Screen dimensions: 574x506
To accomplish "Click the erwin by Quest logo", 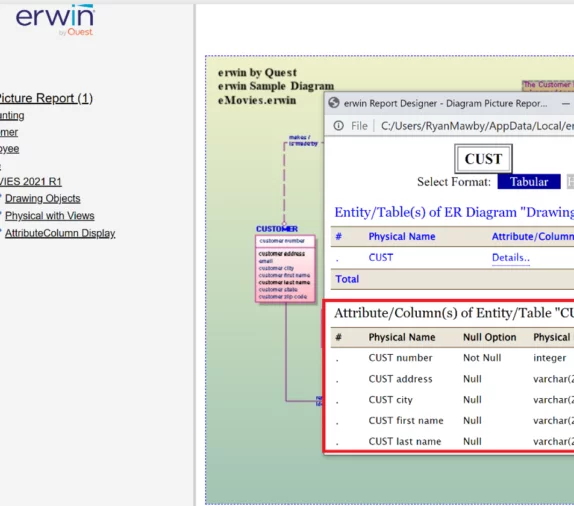I will [55, 20].
